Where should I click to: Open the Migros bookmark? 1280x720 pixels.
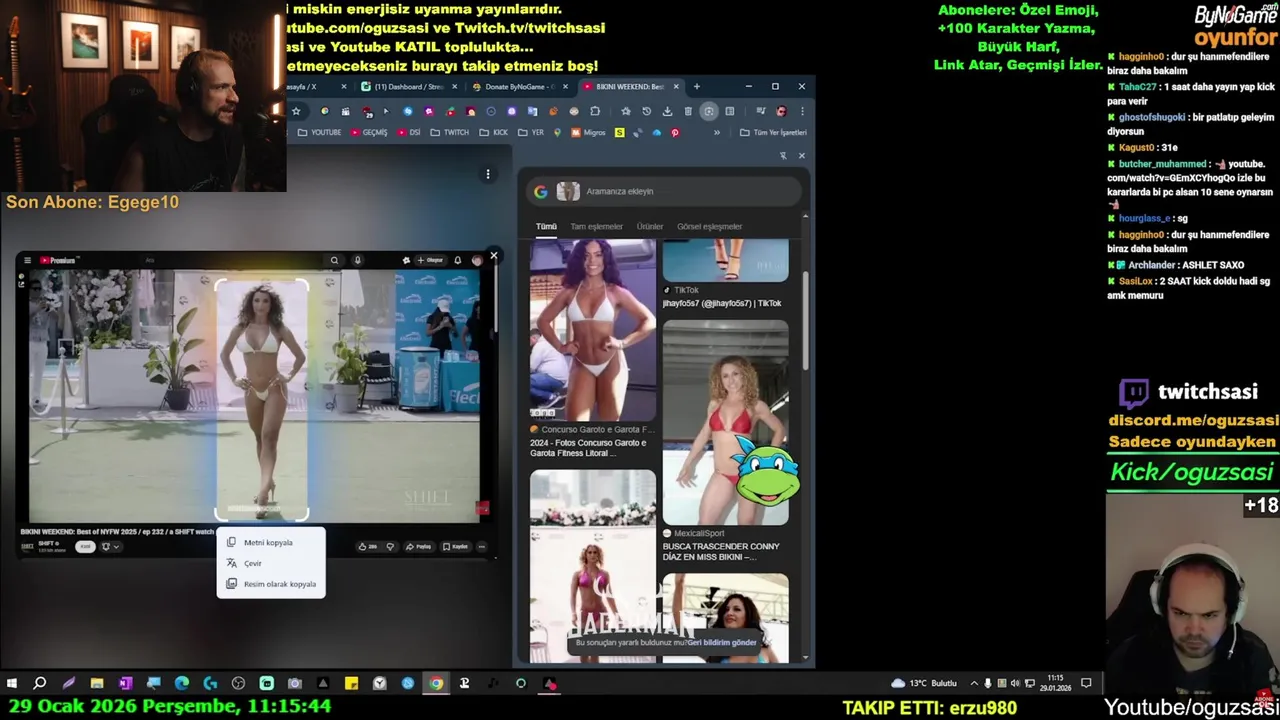588,132
